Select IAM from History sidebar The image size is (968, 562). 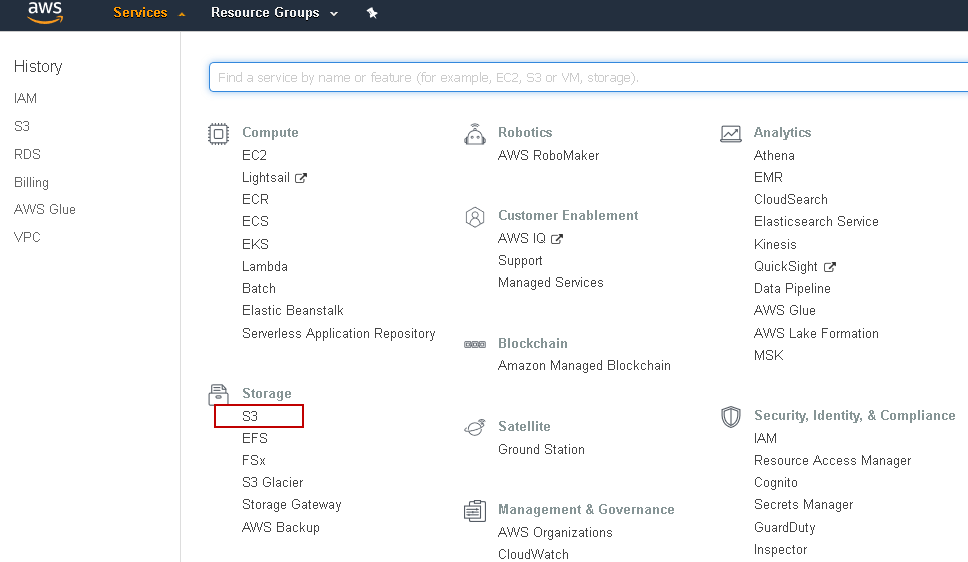tap(25, 98)
